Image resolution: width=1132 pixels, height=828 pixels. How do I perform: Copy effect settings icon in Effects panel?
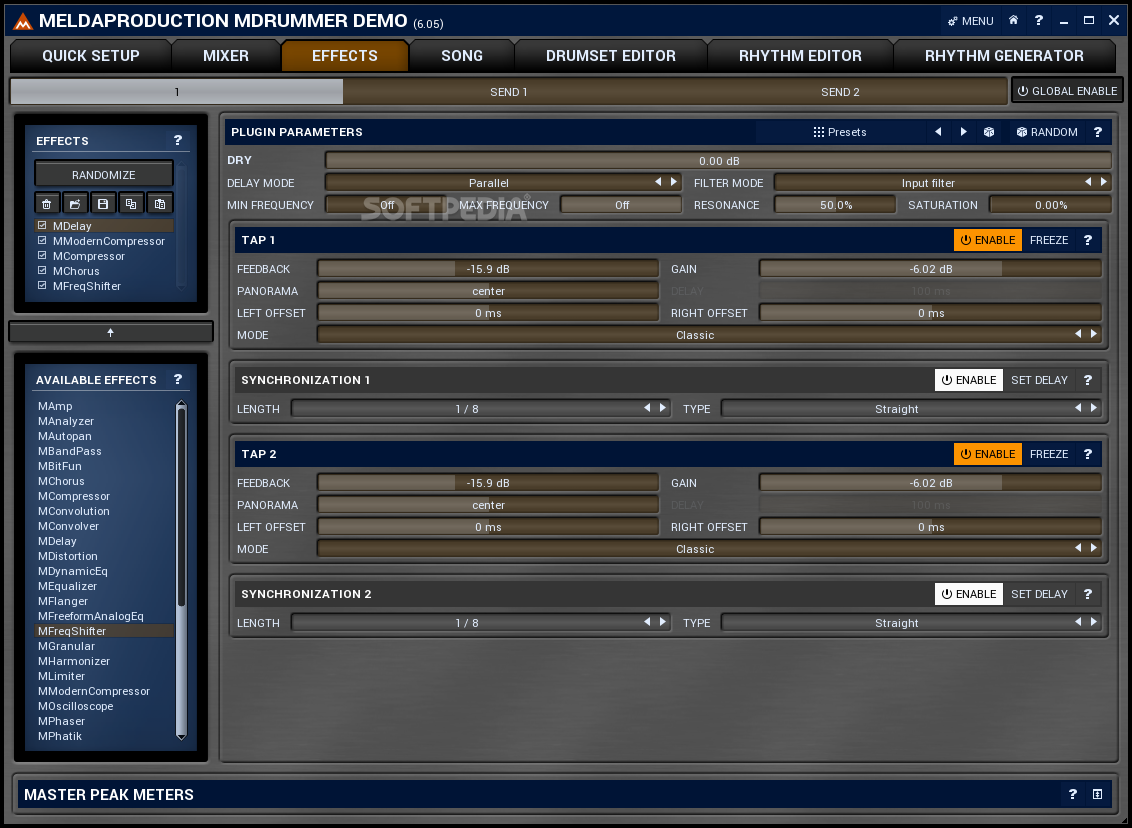(x=131, y=204)
